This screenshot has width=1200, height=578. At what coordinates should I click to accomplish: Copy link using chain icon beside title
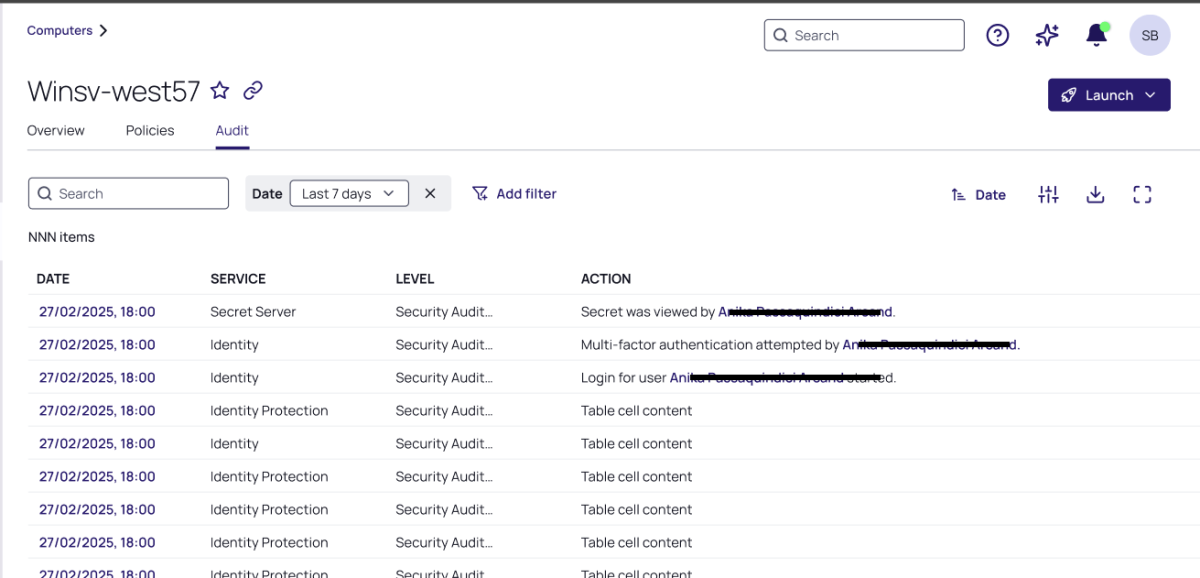click(253, 91)
